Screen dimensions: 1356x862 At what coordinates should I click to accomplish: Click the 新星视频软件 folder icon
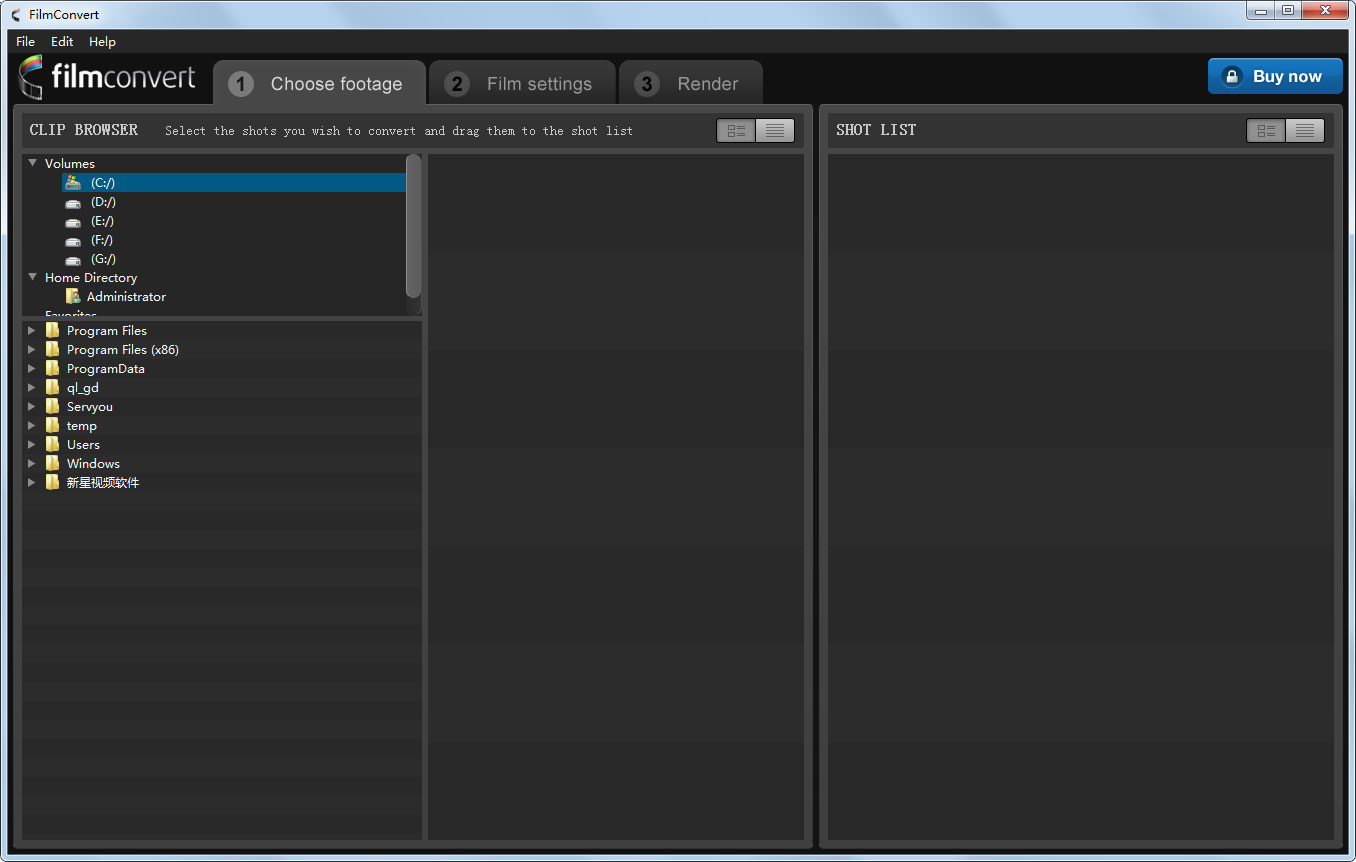(52, 482)
